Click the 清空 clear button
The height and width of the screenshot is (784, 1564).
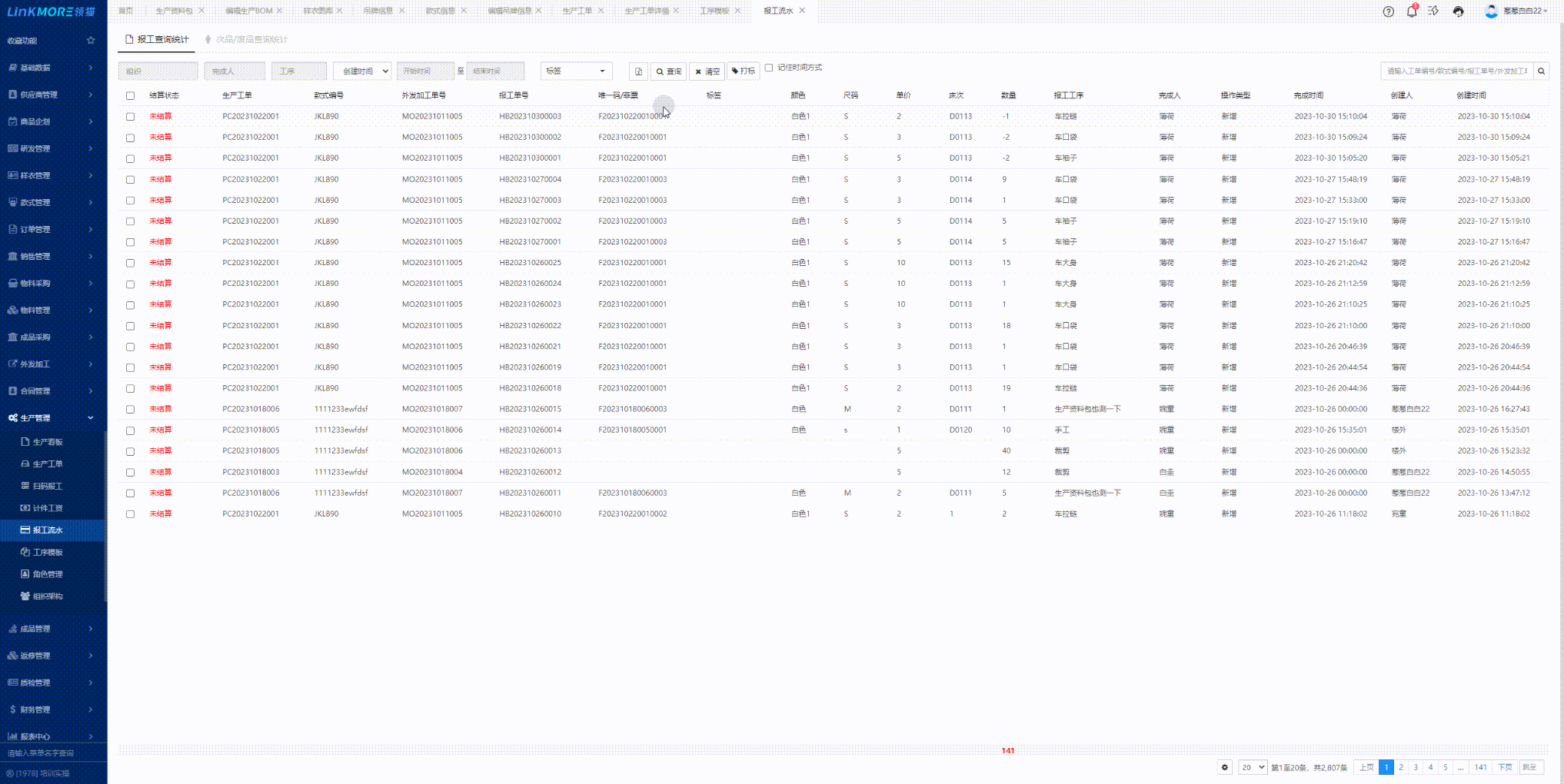point(707,71)
